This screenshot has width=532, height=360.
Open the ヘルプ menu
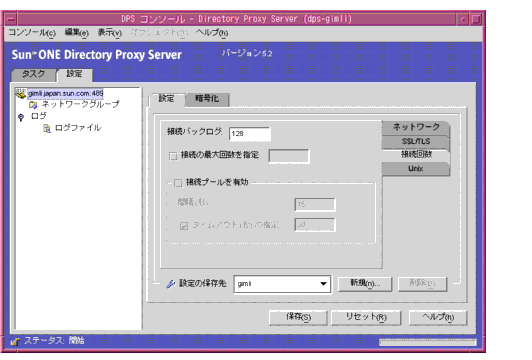(212, 33)
